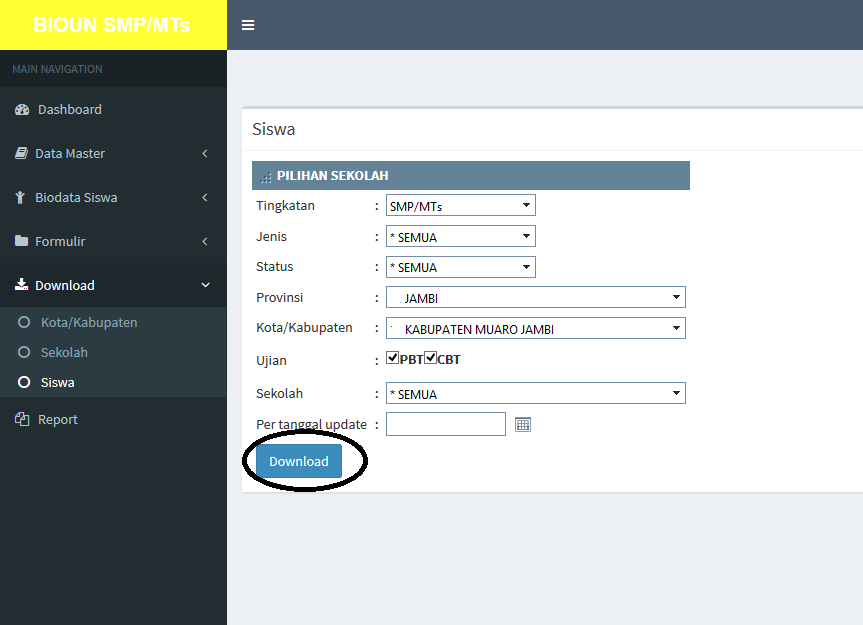Image resolution: width=863 pixels, height=625 pixels.
Task: Click the Data Master book icon
Action: tap(21, 153)
